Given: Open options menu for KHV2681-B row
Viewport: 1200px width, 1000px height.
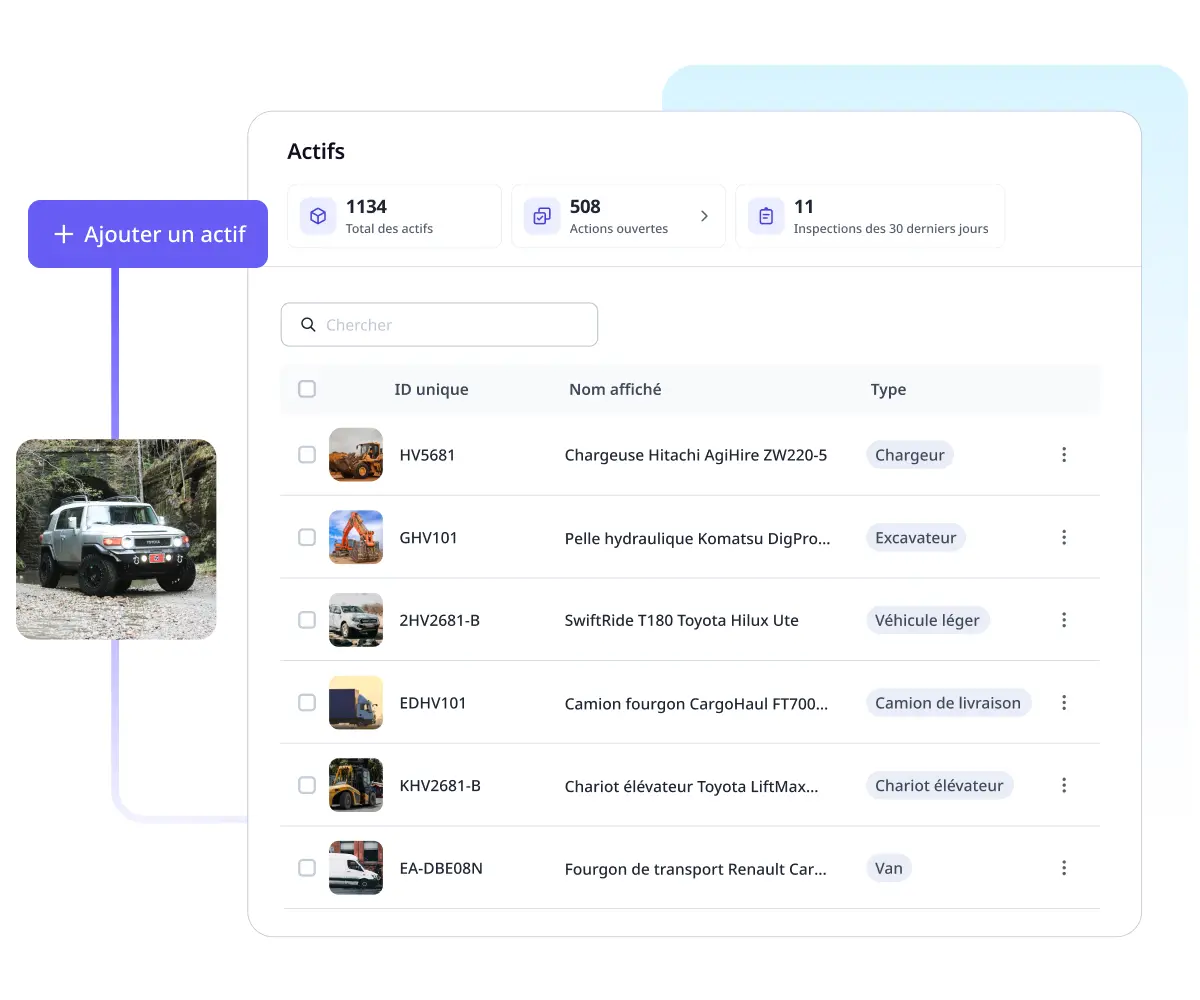Looking at the screenshot, I should click(x=1063, y=785).
